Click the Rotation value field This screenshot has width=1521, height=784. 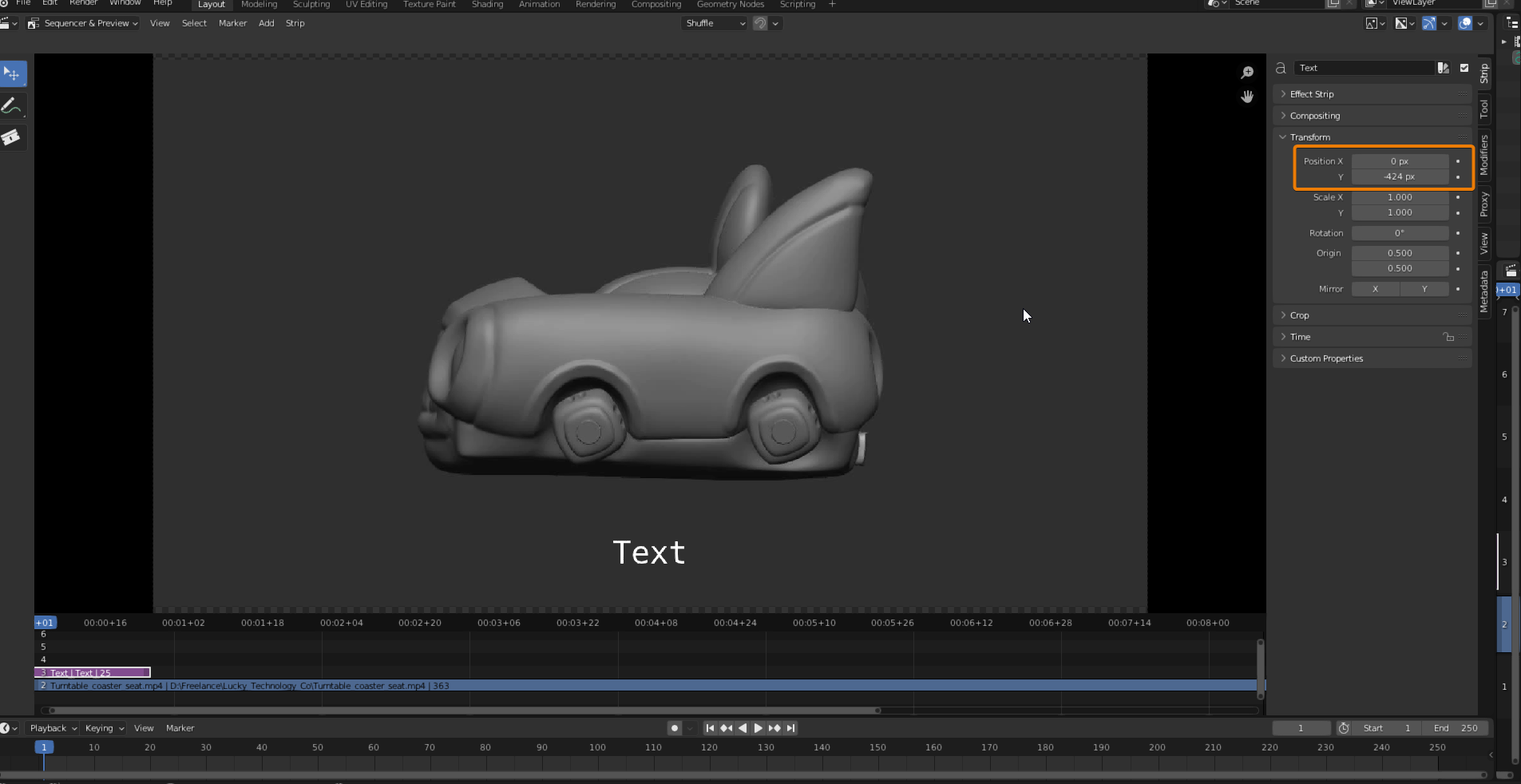(1399, 233)
